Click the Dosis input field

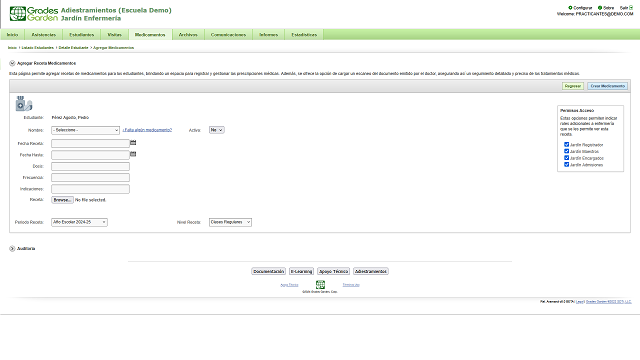[x=90, y=166]
